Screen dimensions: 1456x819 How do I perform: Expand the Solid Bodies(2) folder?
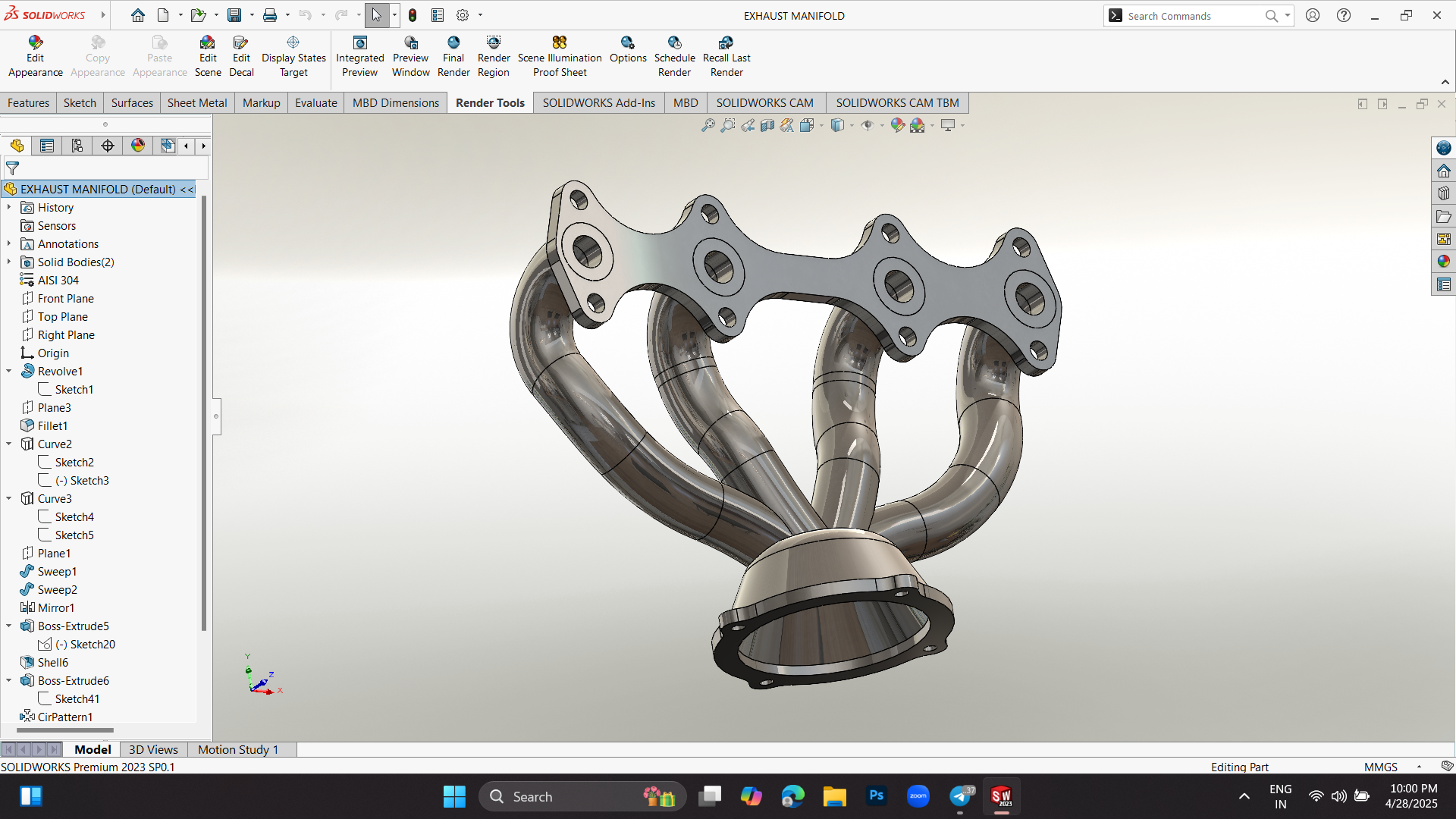click(x=9, y=262)
